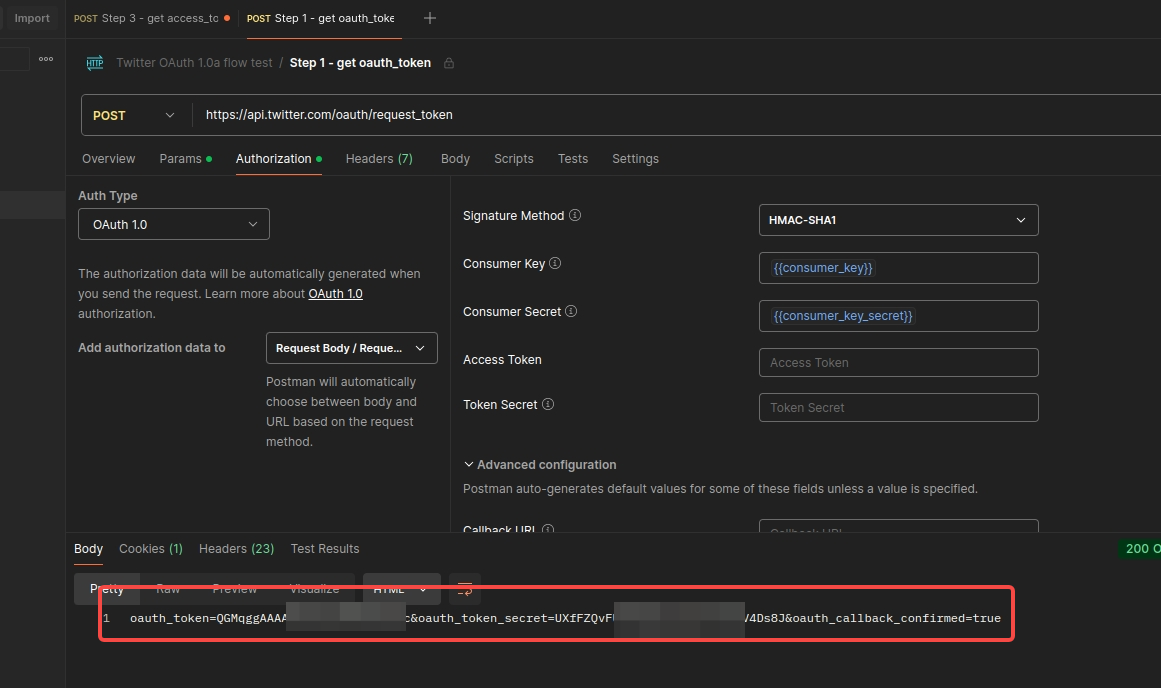Image resolution: width=1161 pixels, height=688 pixels.
Task: Toggle response line wrap icon
Action: tap(465, 589)
